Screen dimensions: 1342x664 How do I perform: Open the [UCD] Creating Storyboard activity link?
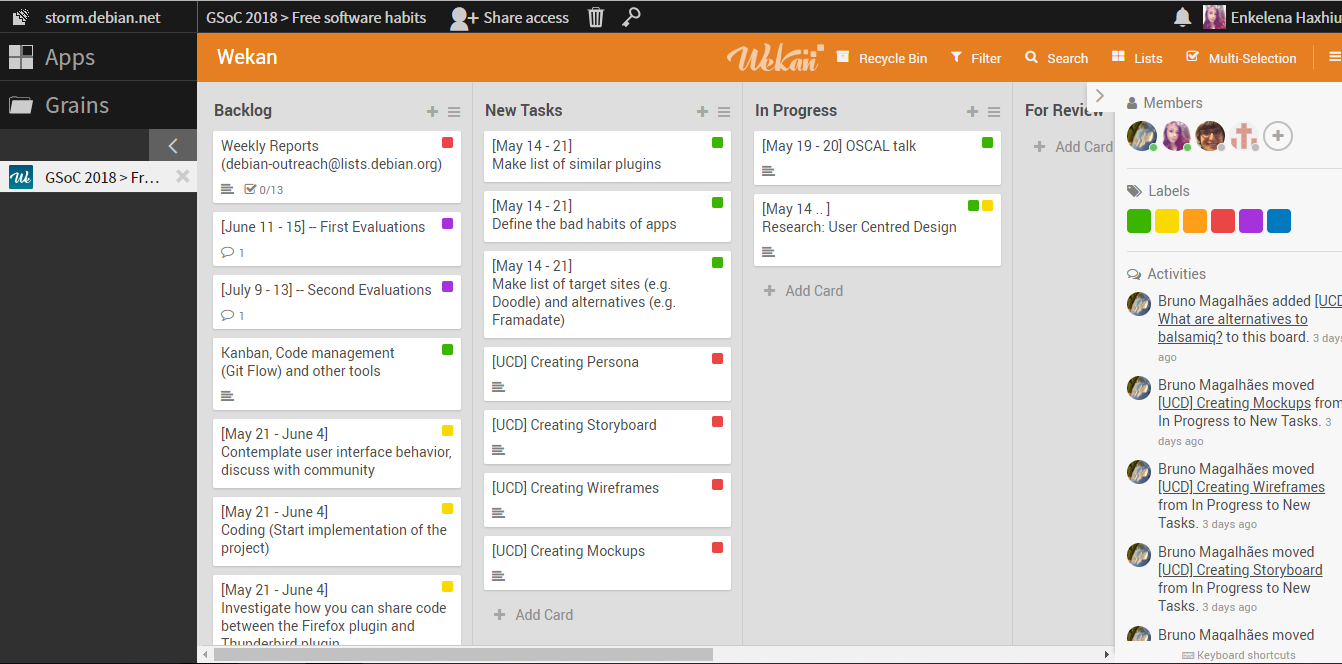point(1240,570)
